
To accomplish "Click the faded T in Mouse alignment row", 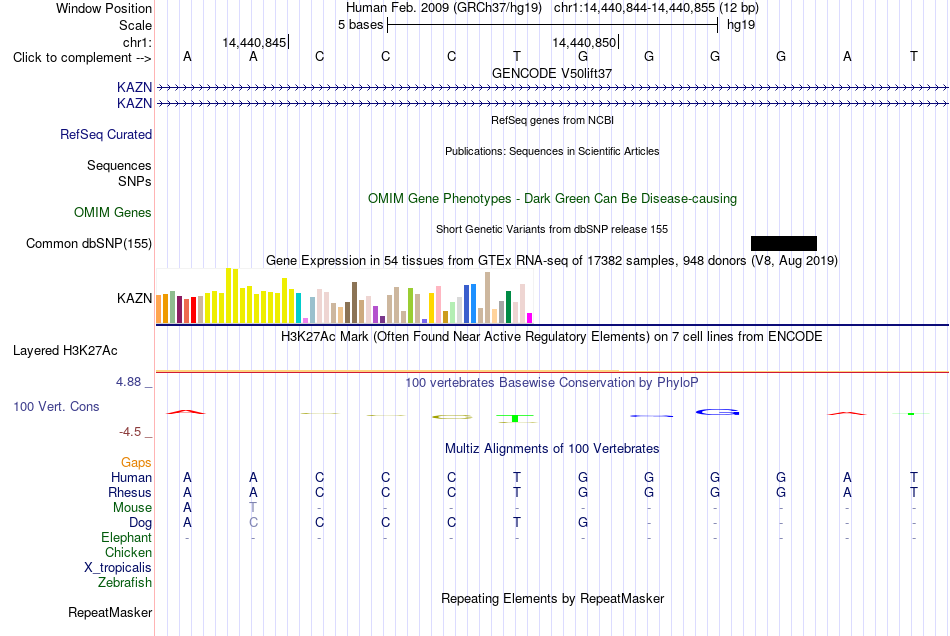I will click(253, 508).
